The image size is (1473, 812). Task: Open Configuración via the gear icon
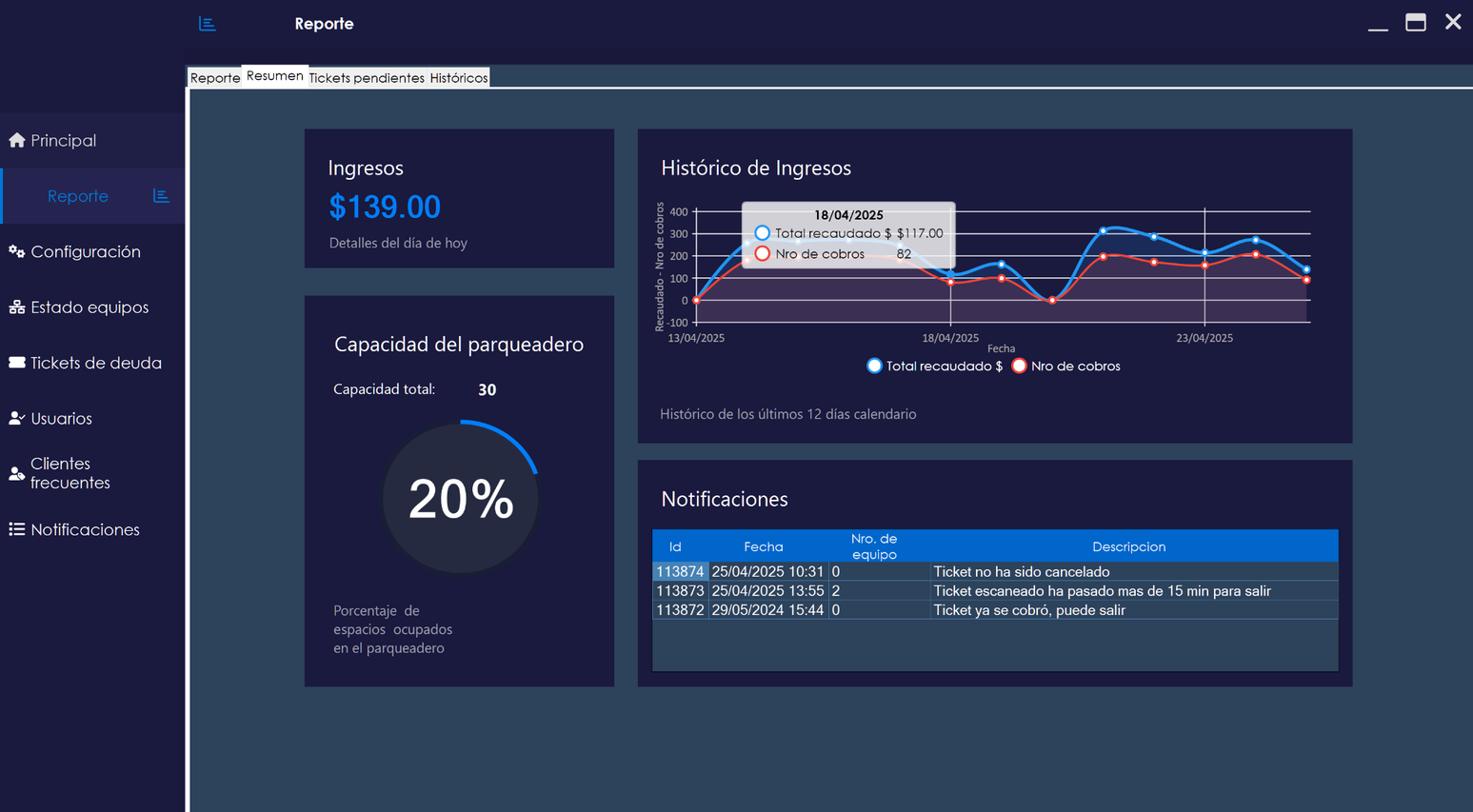pyautogui.click(x=17, y=251)
